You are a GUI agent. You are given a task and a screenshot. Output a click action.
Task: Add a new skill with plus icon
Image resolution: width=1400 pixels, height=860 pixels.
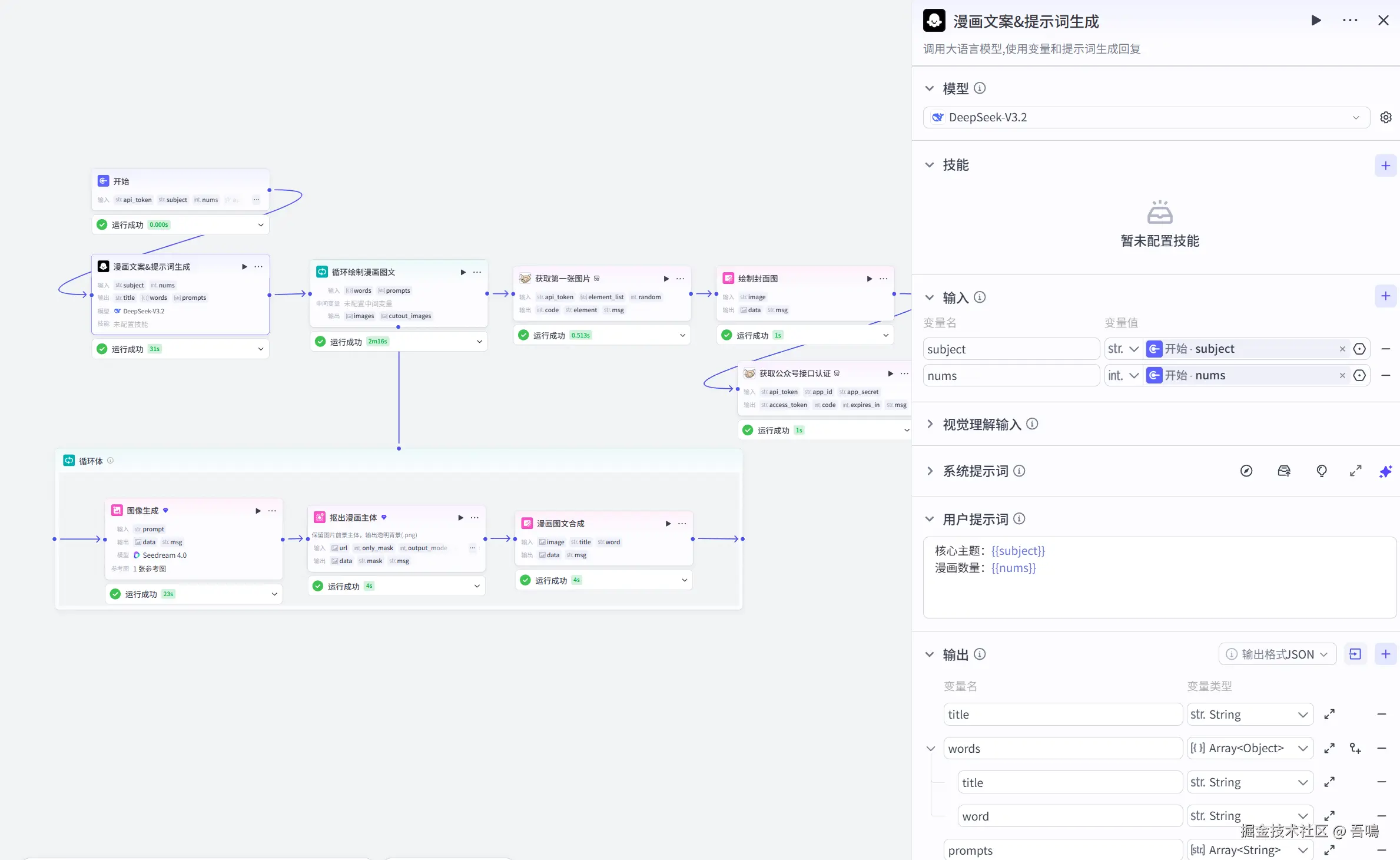click(1385, 166)
